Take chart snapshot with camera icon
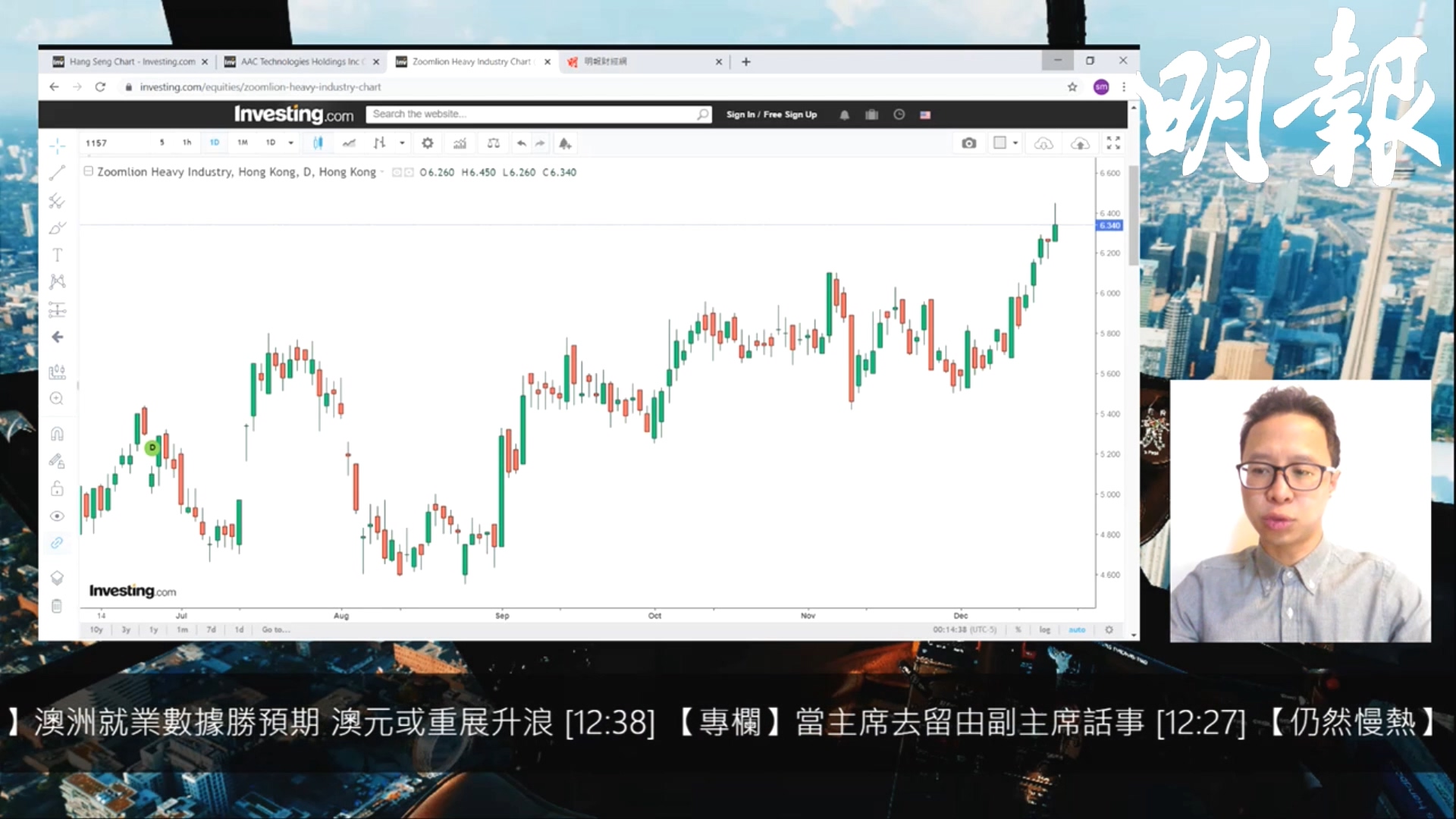 (968, 143)
